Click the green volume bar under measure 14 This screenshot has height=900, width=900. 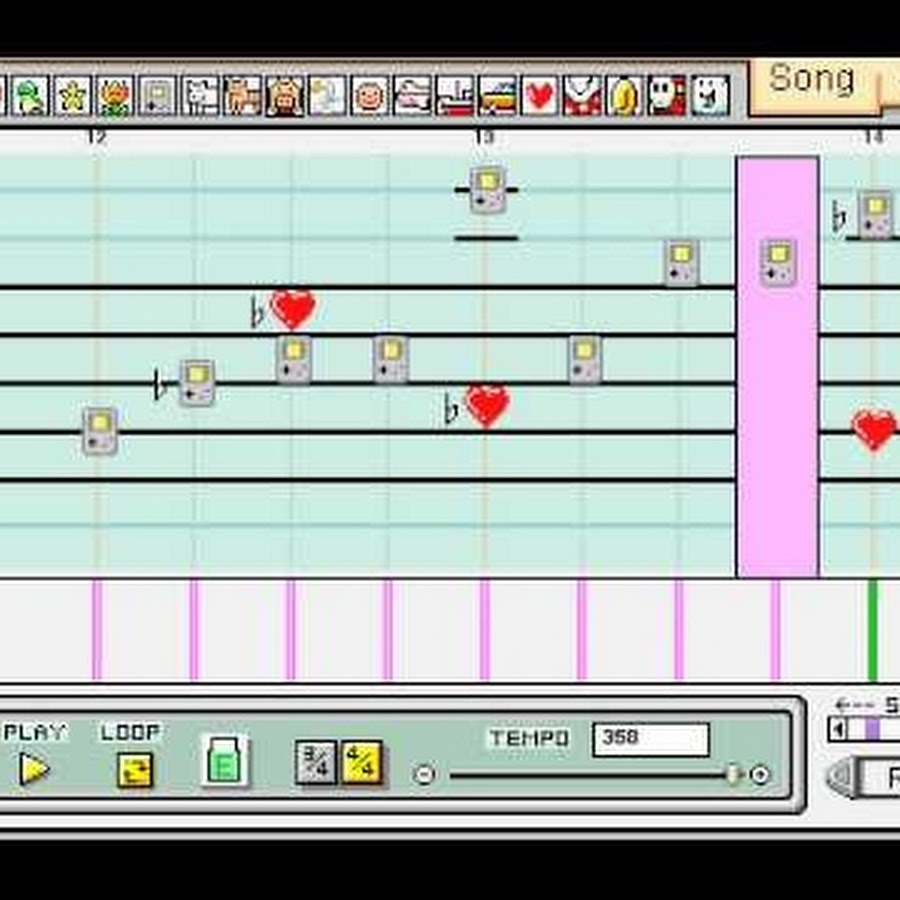(x=872, y=630)
